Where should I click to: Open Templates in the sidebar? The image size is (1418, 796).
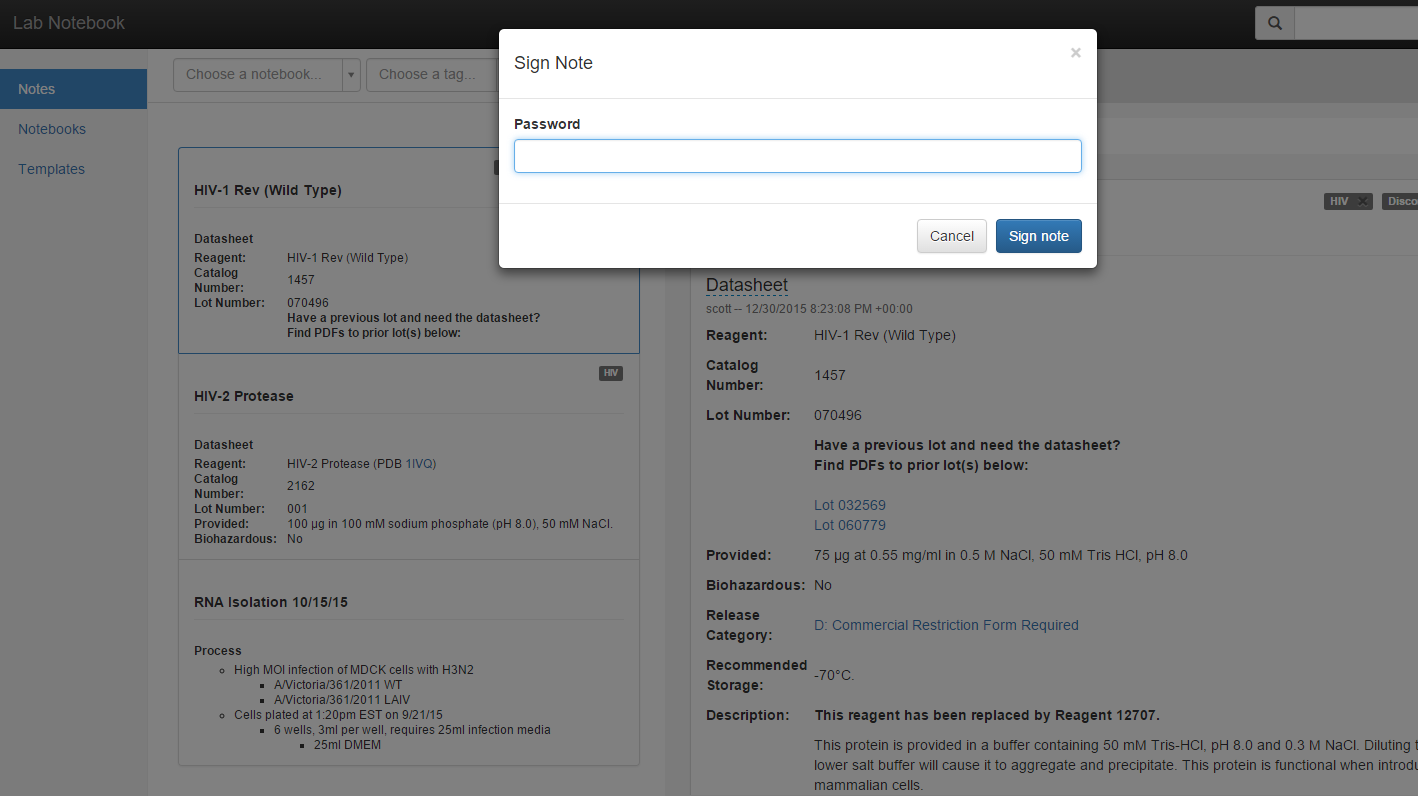(x=51, y=169)
